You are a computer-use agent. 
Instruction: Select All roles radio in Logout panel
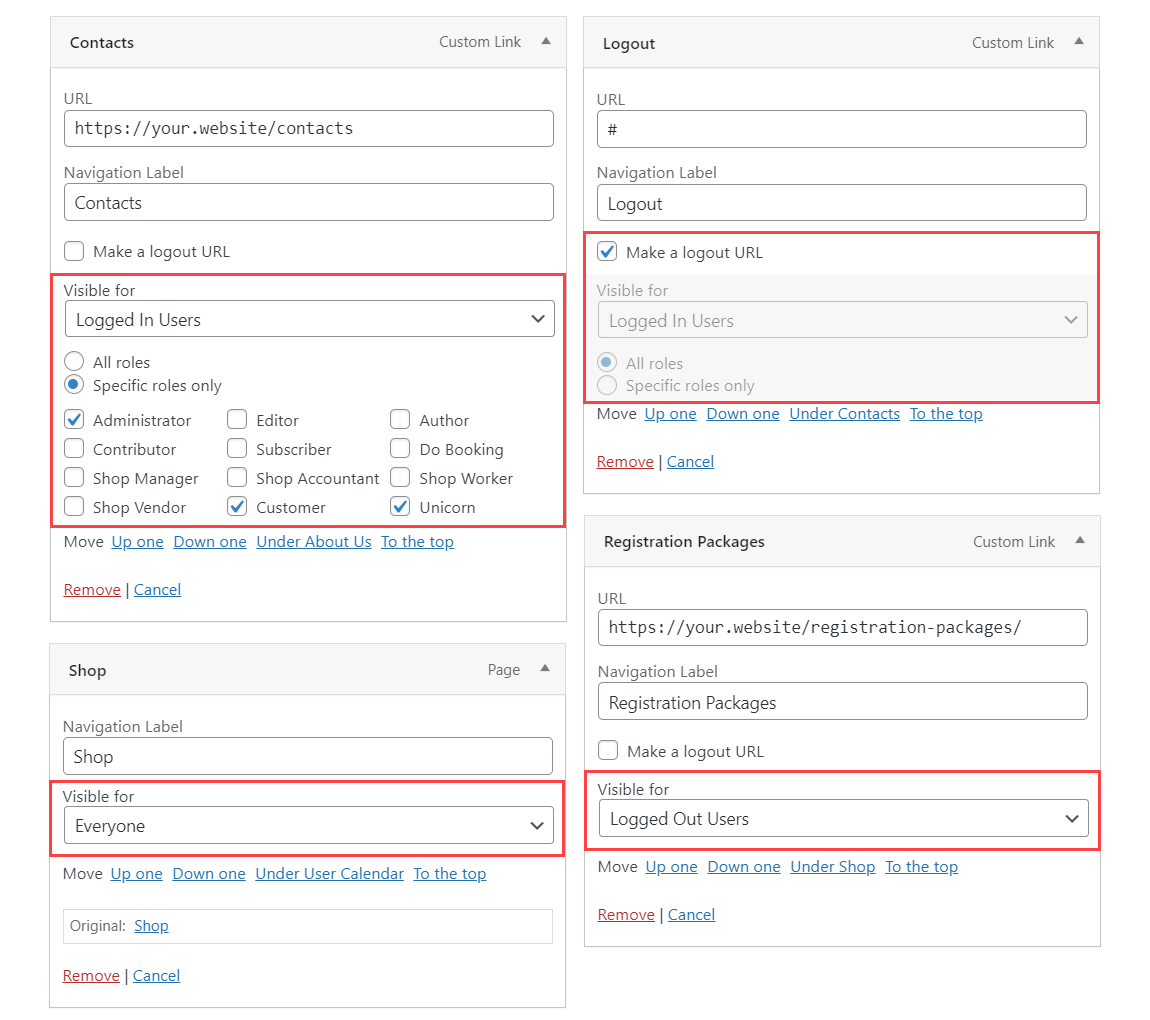click(x=607, y=362)
